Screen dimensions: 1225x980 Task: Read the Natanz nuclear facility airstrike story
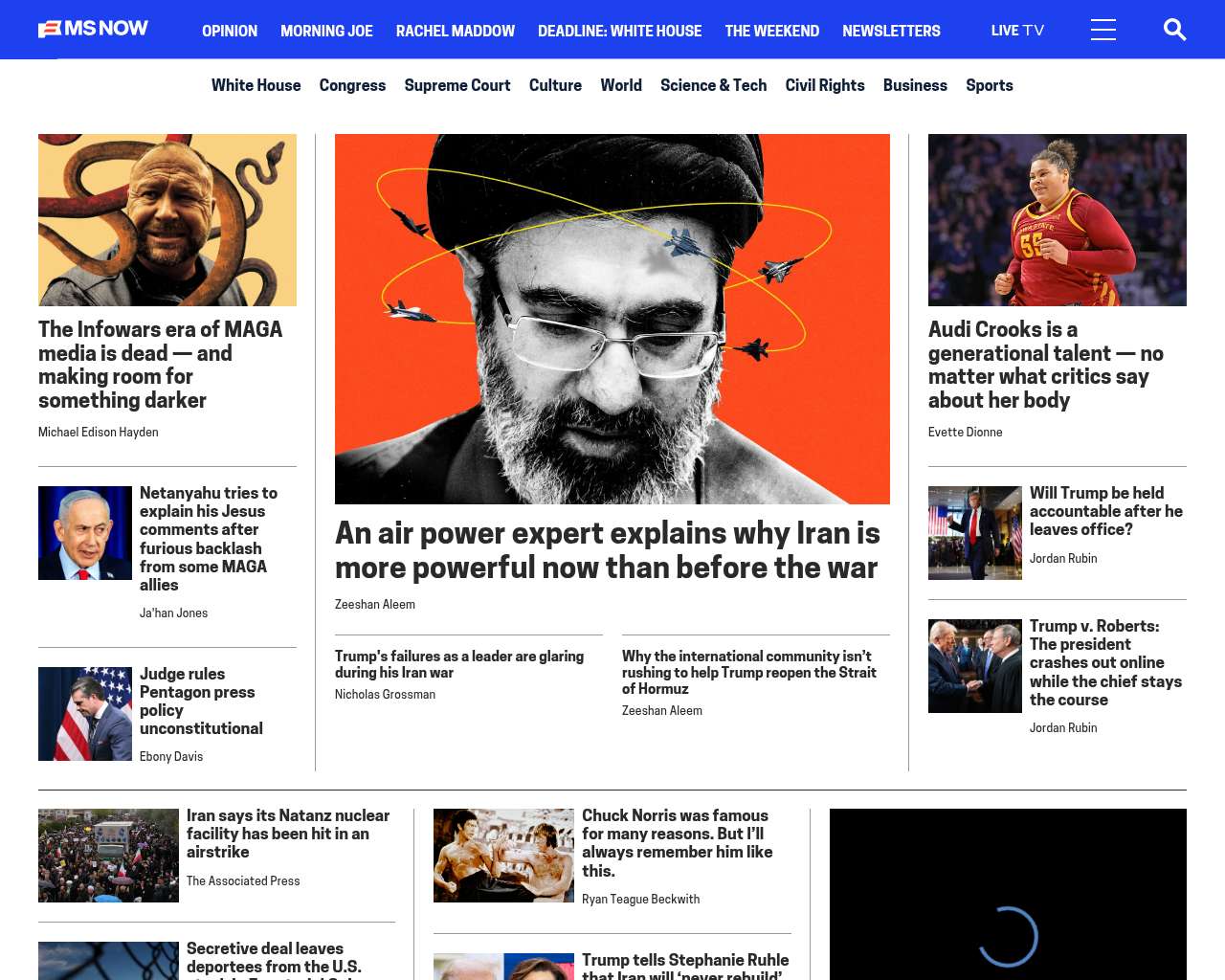point(288,834)
